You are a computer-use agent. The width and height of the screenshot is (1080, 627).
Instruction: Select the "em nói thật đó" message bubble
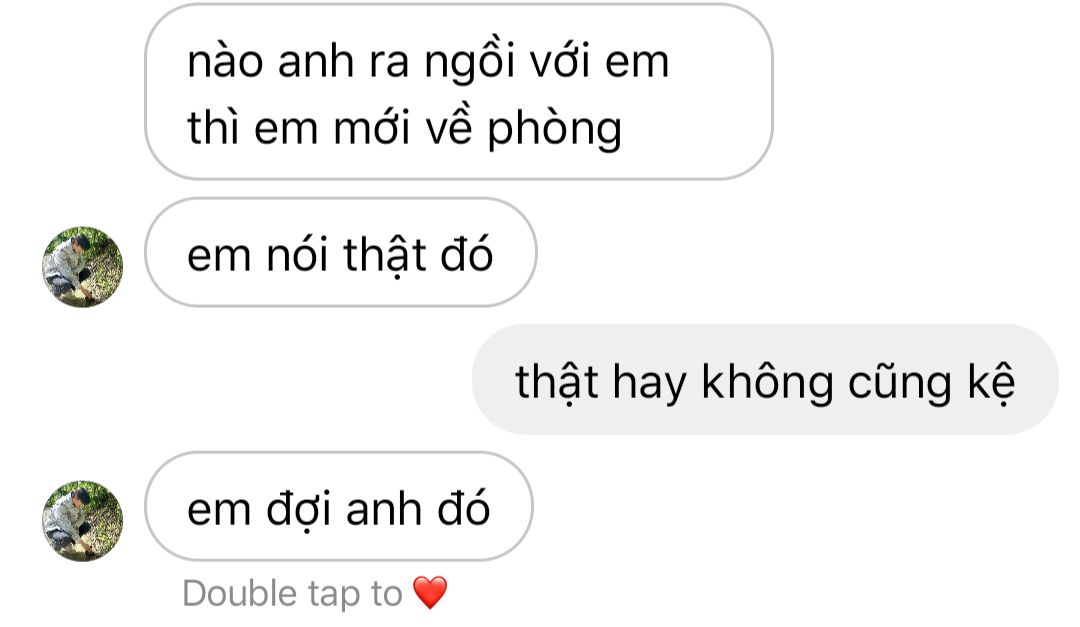click(x=340, y=252)
